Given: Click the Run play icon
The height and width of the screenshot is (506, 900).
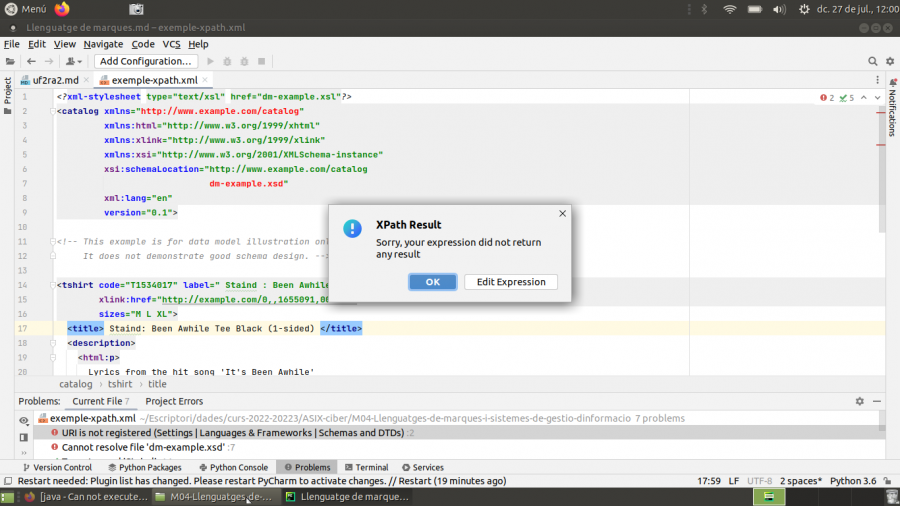Looking at the screenshot, I should pyautogui.click(x=210, y=61).
